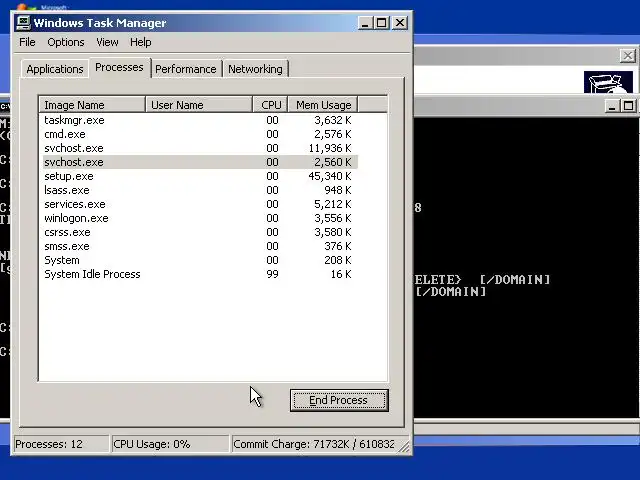
Task: Select the smss.exe process
Action: click(x=200, y=246)
